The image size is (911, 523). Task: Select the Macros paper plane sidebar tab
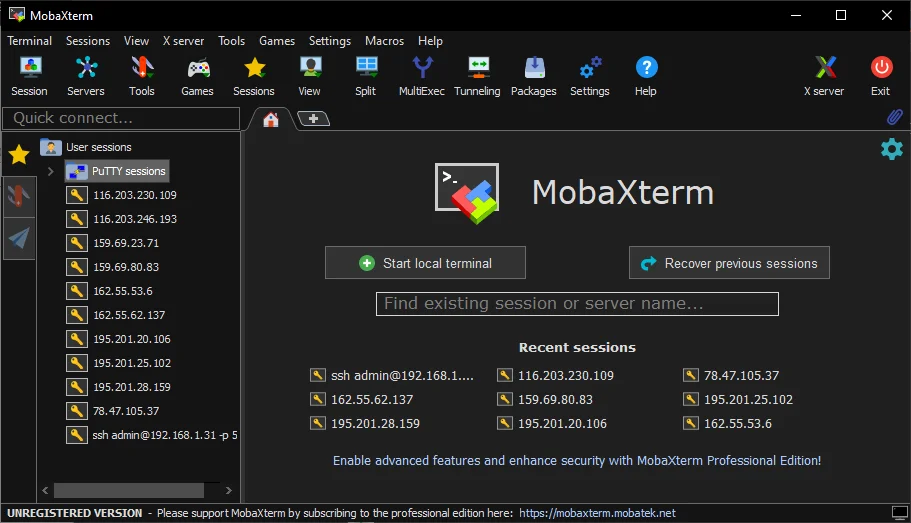(19, 238)
